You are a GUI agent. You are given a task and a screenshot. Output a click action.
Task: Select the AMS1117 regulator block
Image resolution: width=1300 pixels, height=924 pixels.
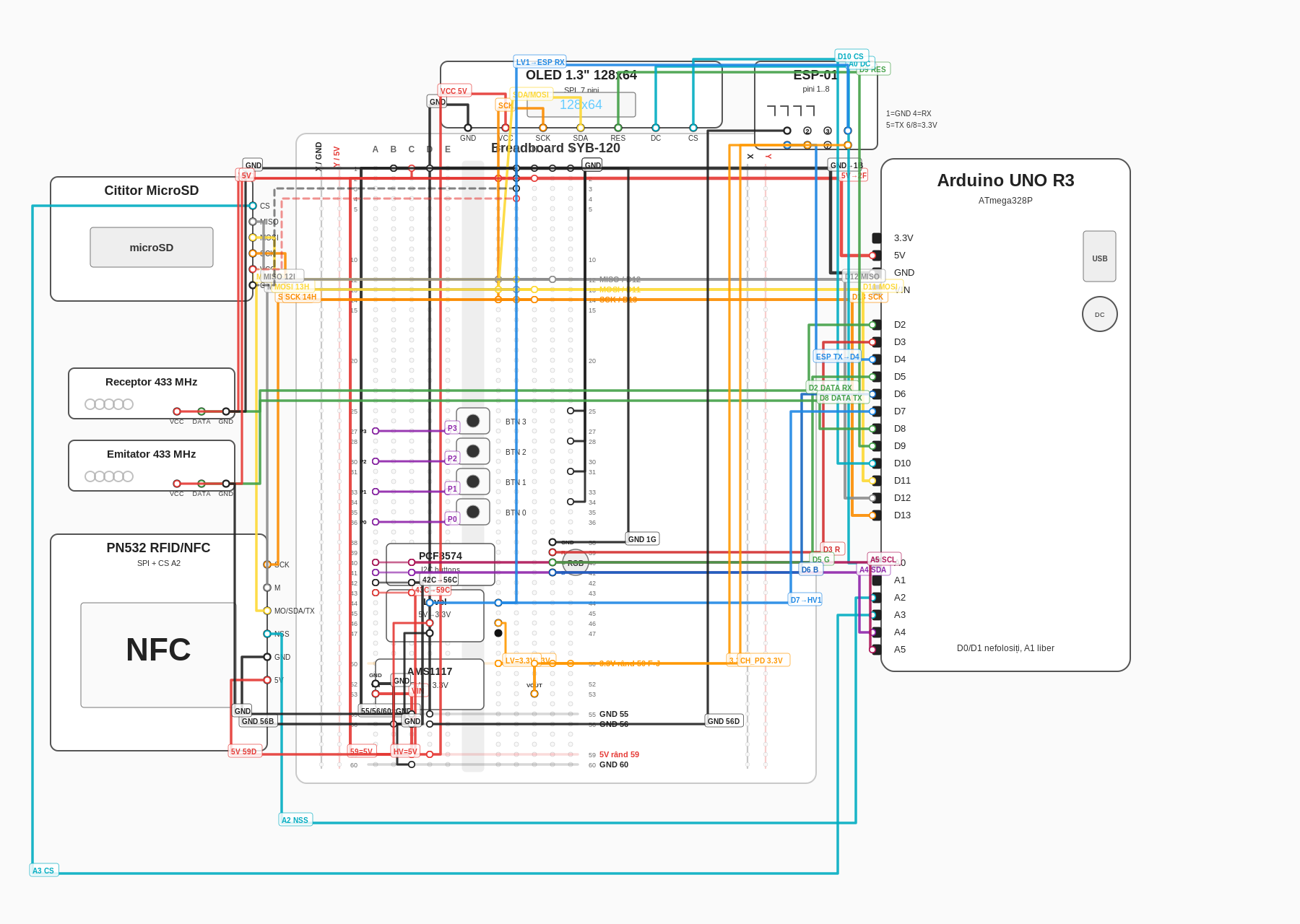click(430, 684)
